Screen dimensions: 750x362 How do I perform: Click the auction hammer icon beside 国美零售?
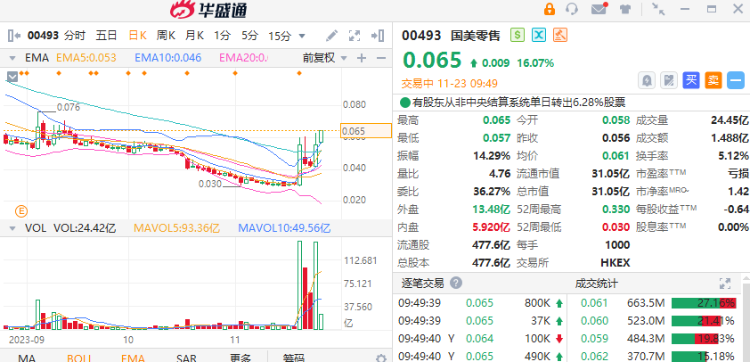(560, 35)
